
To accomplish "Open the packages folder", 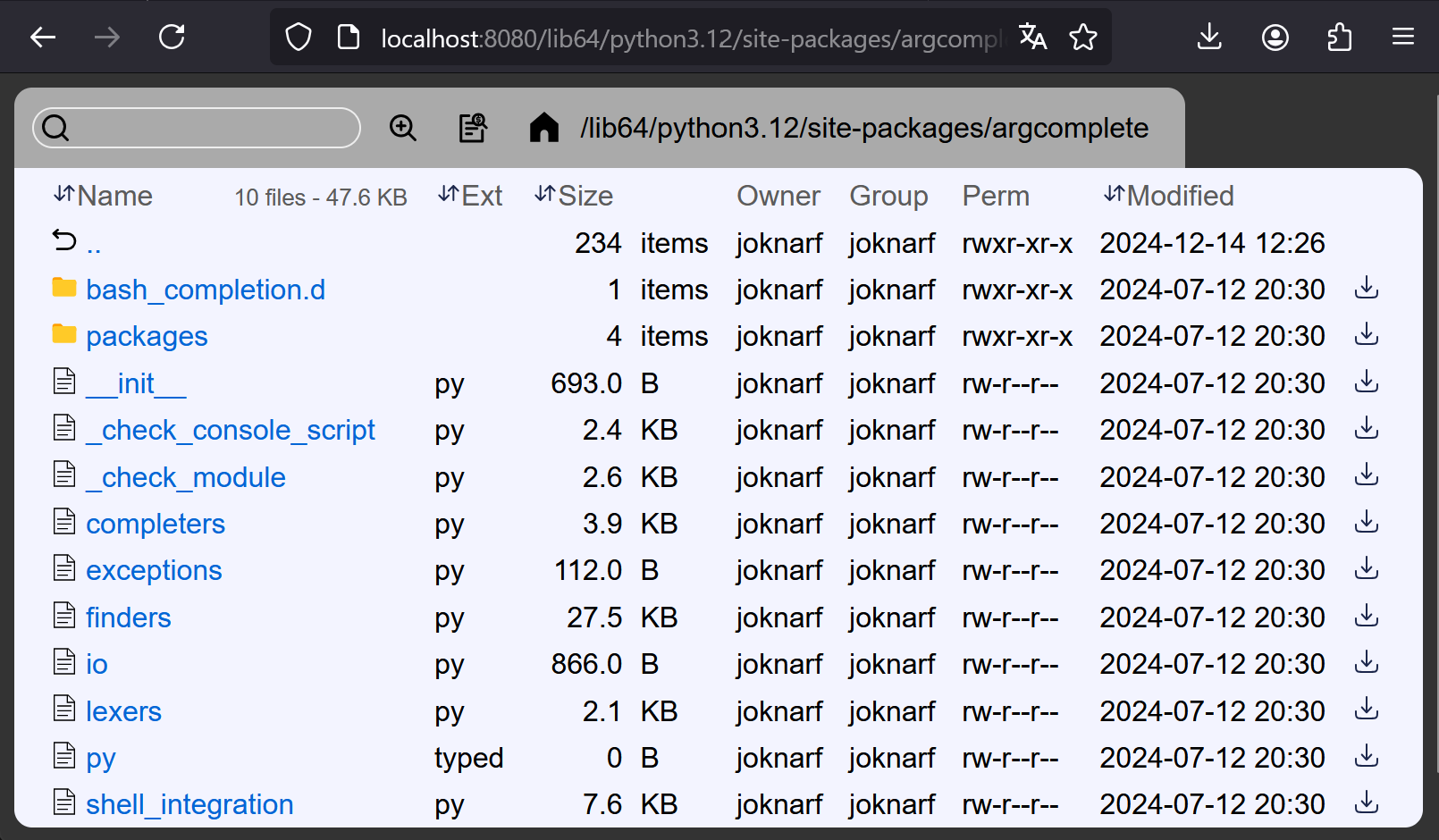I will (x=147, y=337).
